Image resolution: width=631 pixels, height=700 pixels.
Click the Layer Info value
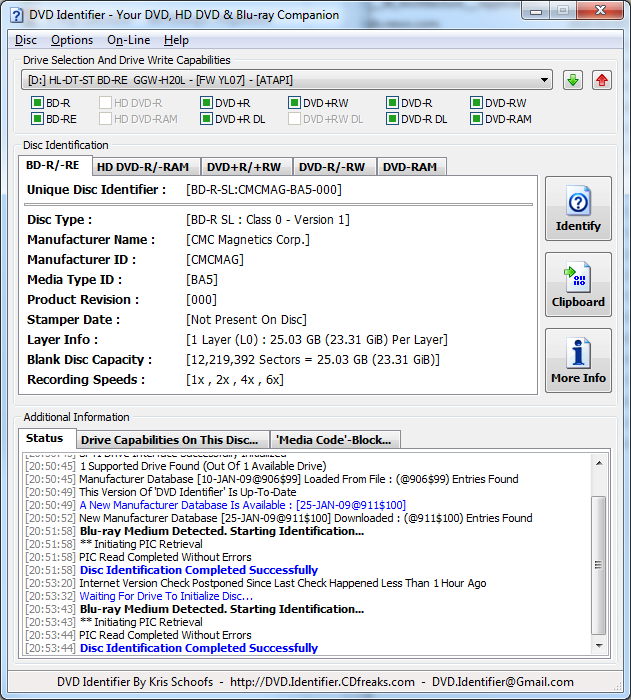317,340
